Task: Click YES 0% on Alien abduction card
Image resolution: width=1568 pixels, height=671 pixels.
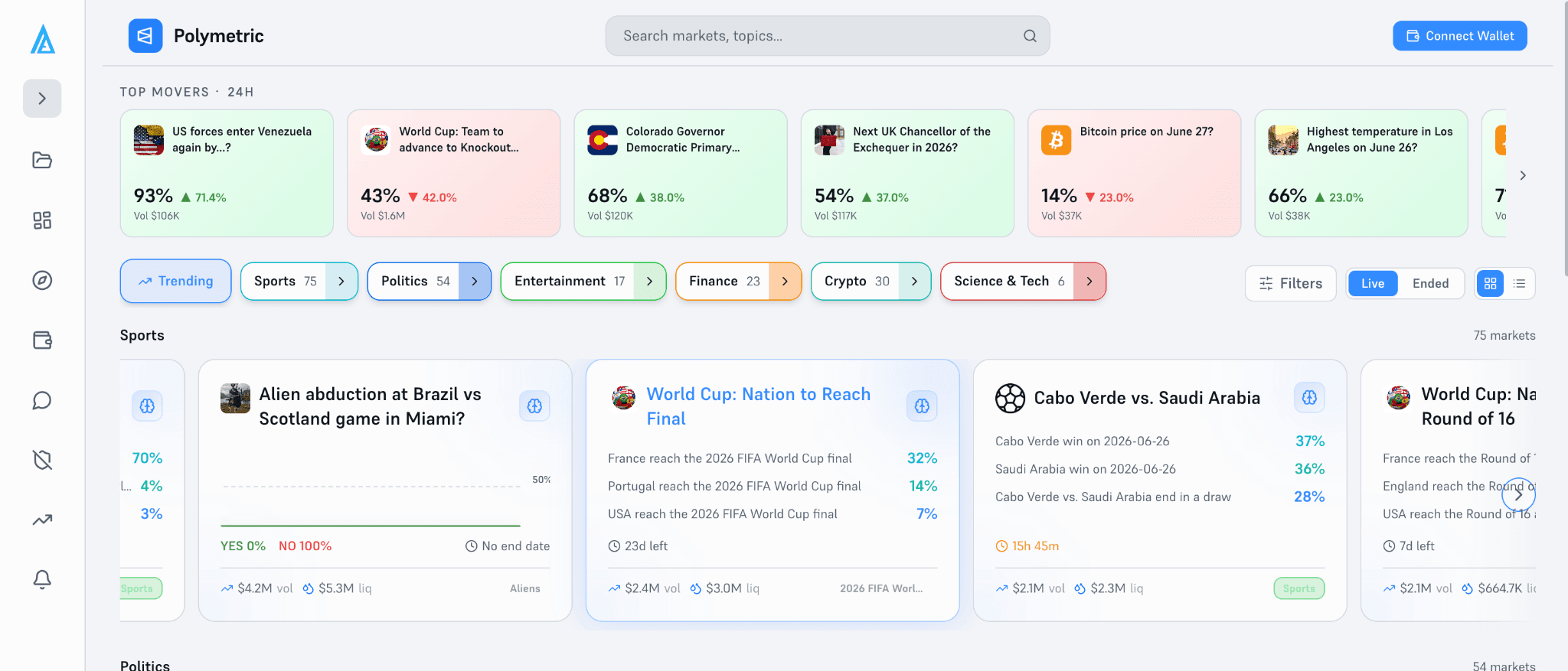Action: click(x=243, y=546)
